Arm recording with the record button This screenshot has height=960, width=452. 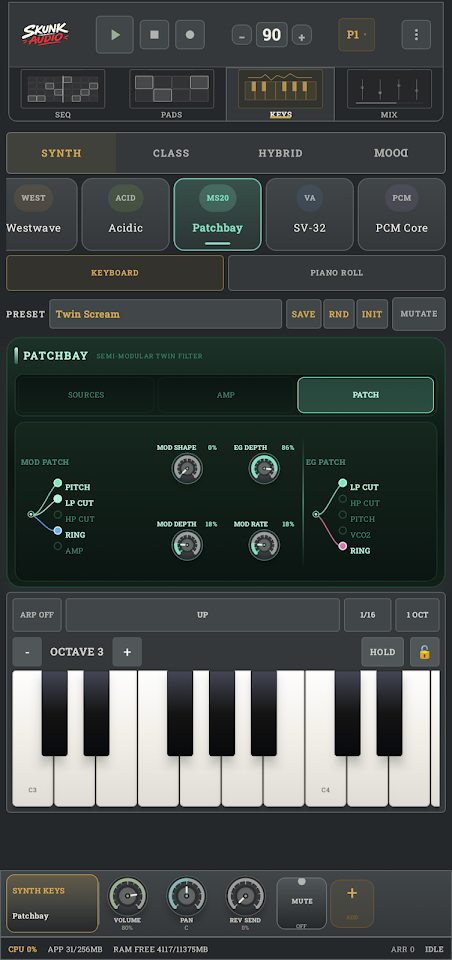[x=190, y=35]
